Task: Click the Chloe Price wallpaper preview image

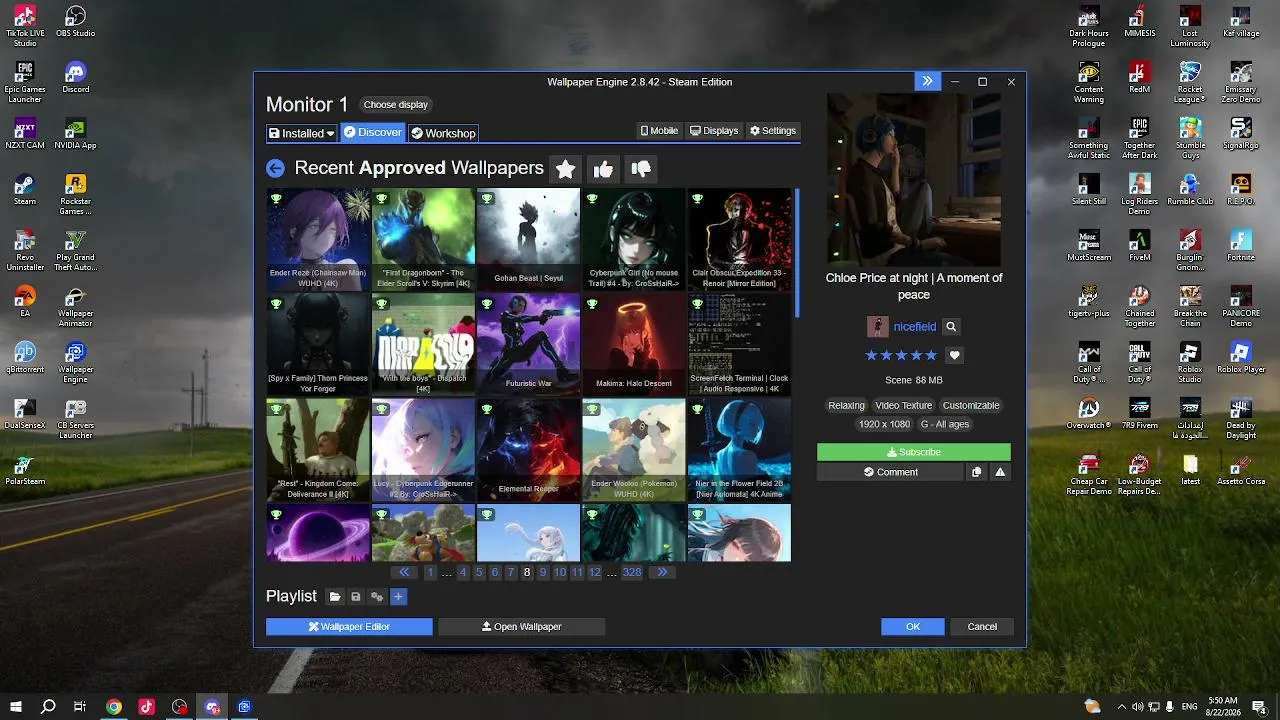Action: 914,181
